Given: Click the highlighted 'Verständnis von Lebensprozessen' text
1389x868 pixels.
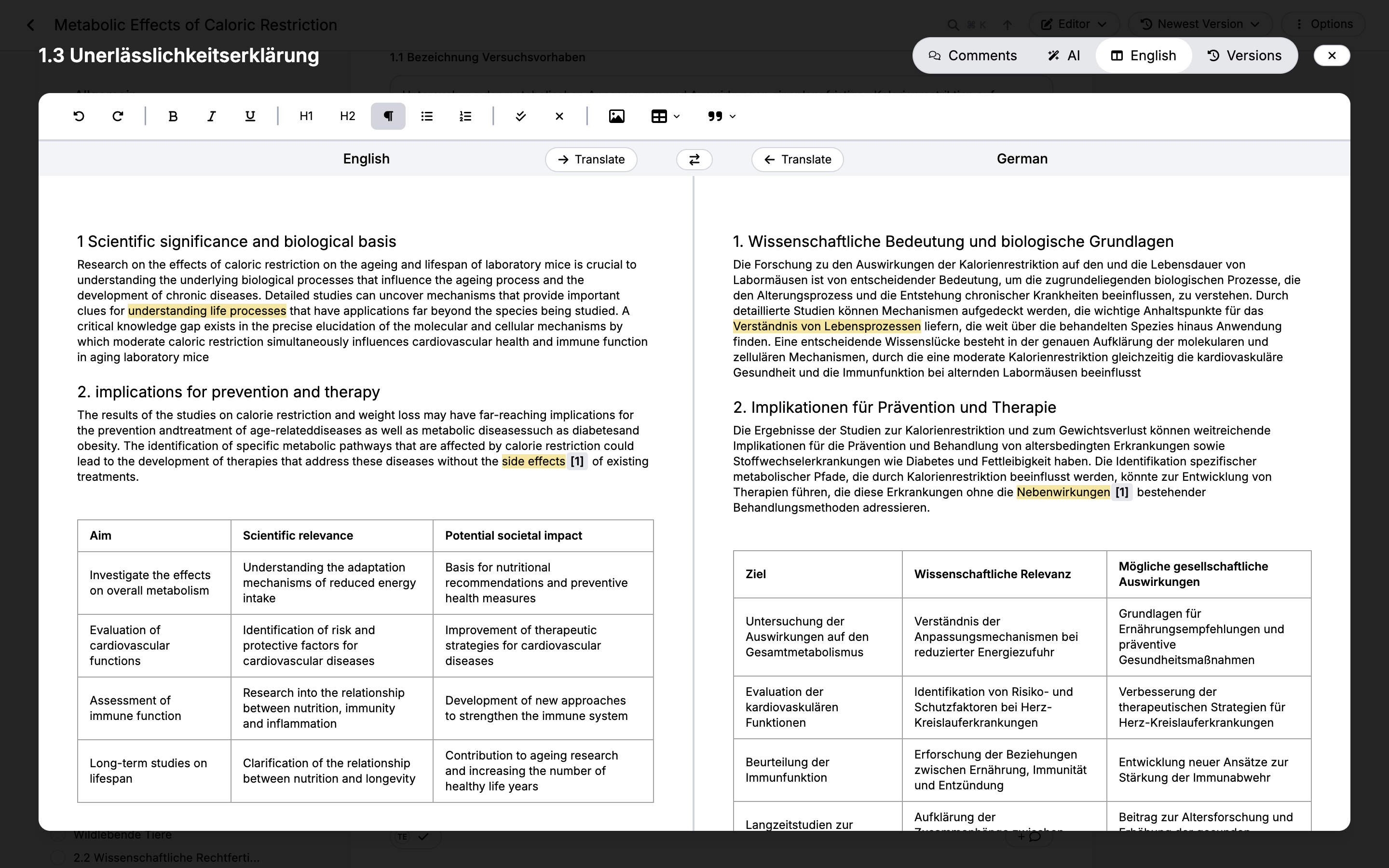Looking at the screenshot, I should (x=827, y=326).
